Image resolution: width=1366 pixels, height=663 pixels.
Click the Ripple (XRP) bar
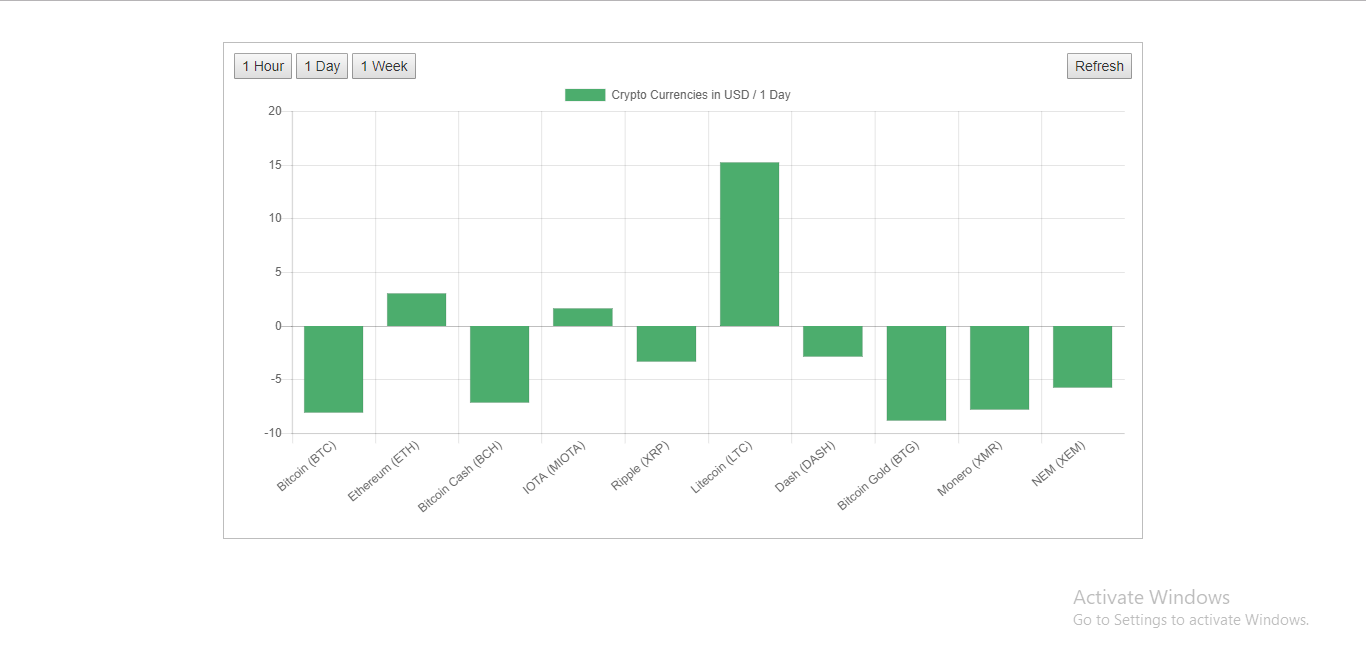click(666, 340)
